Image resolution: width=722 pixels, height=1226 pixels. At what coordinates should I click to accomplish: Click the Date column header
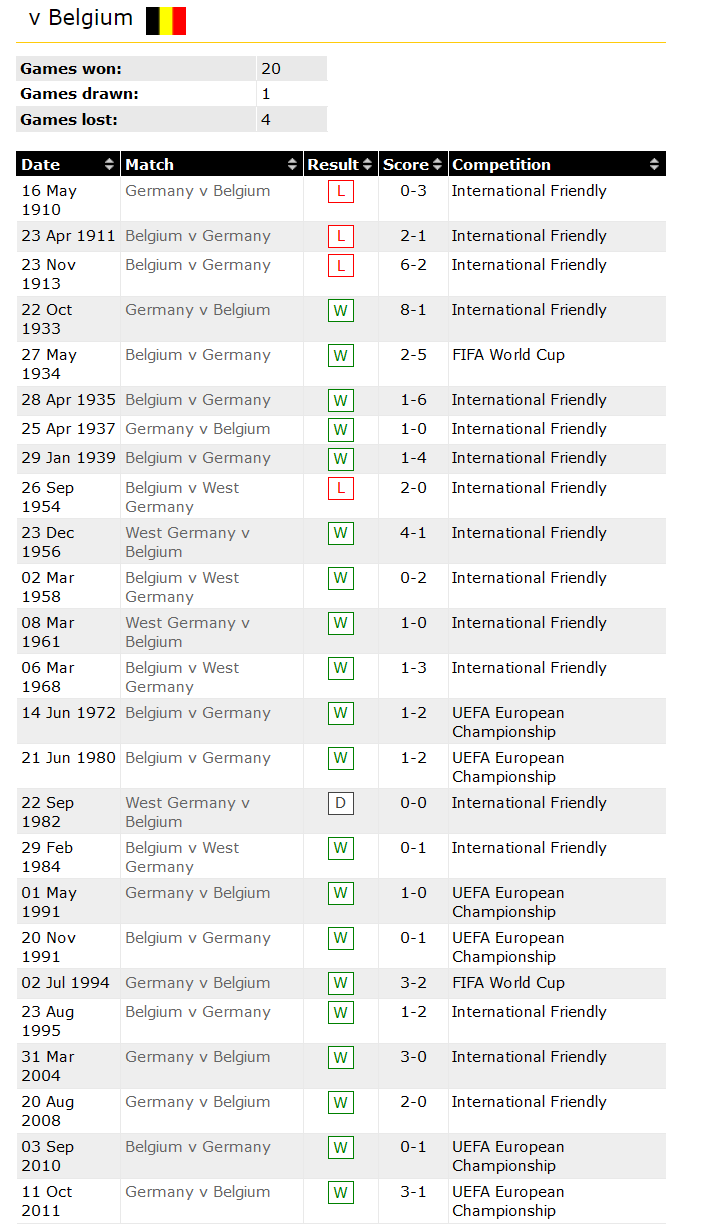coord(41,165)
